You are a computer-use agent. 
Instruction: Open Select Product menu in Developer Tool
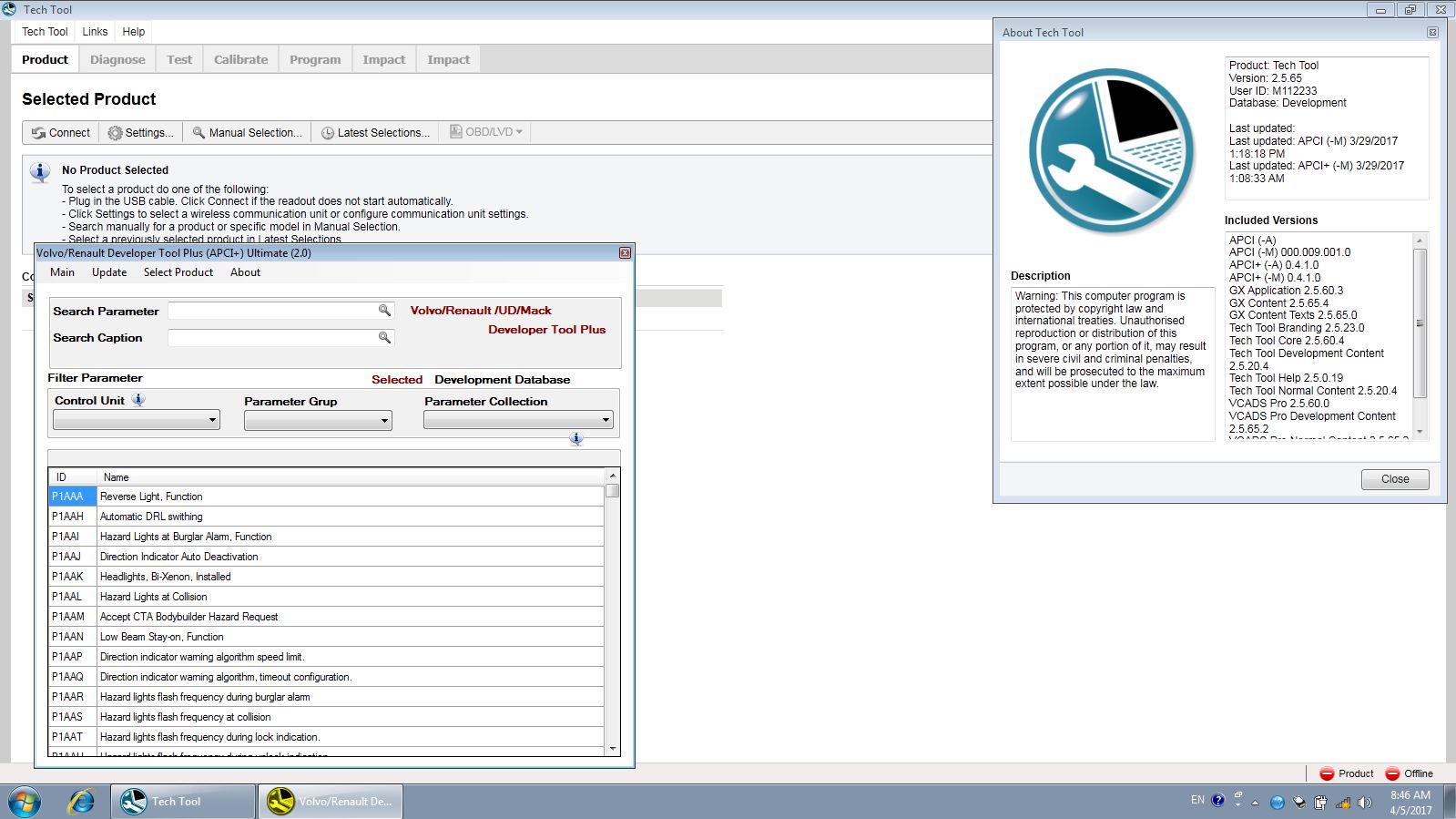click(x=178, y=272)
